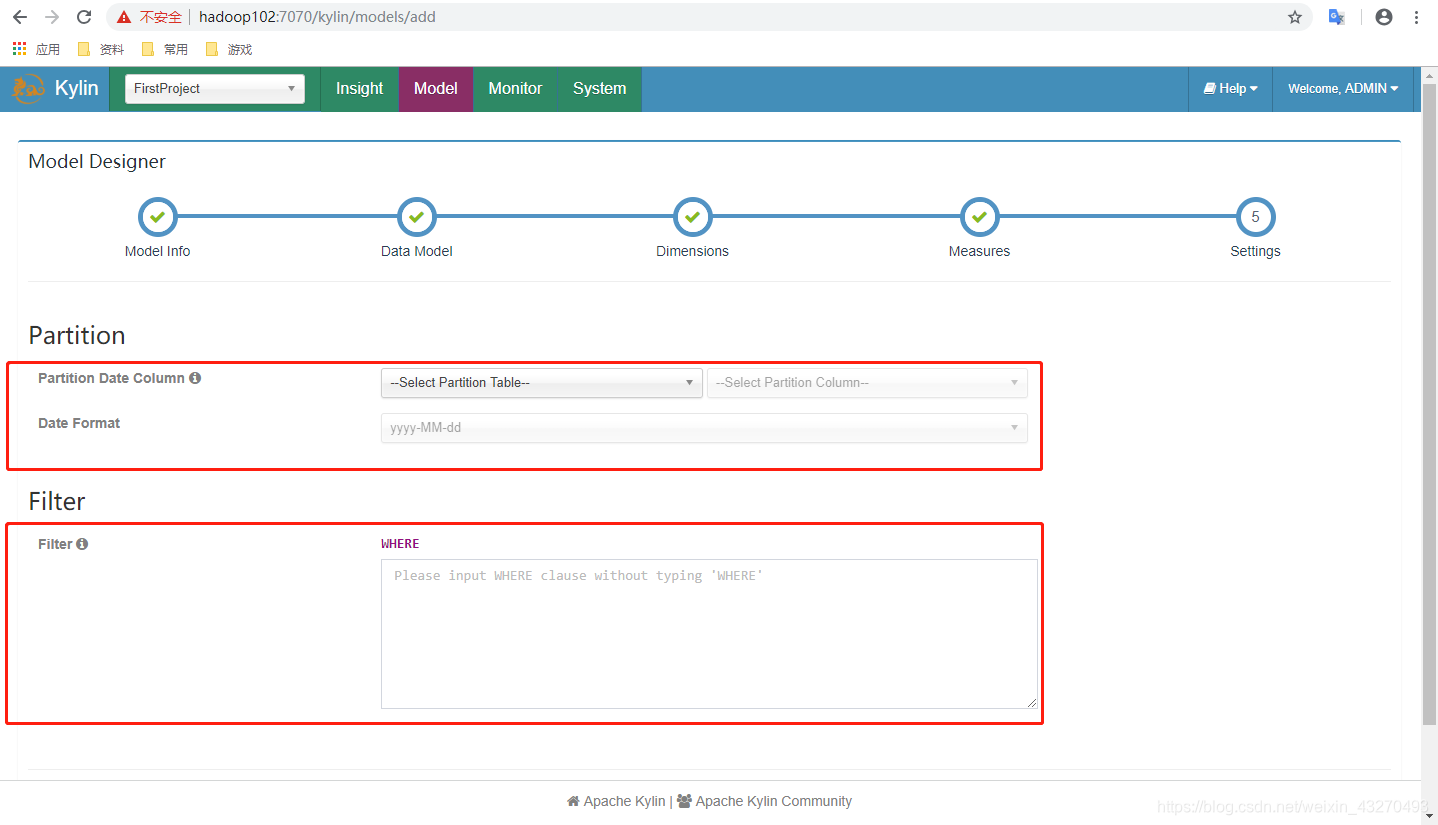Click the Dimensions step label

(692, 251)
